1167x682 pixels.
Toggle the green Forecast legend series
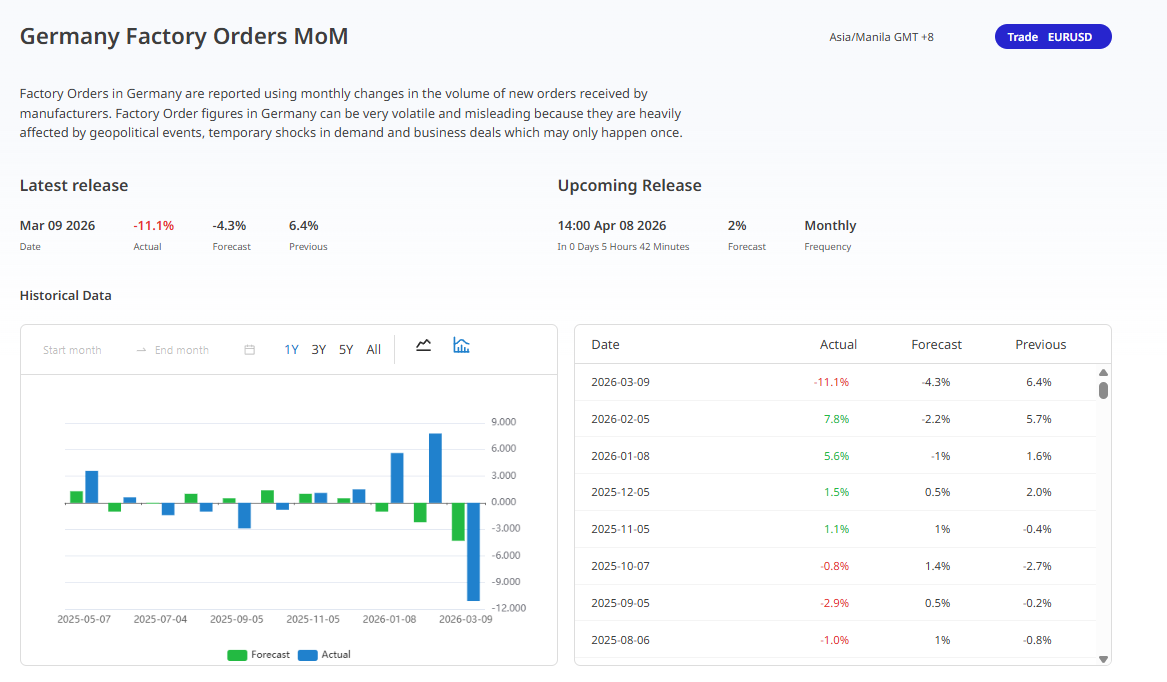pos(259,655)
